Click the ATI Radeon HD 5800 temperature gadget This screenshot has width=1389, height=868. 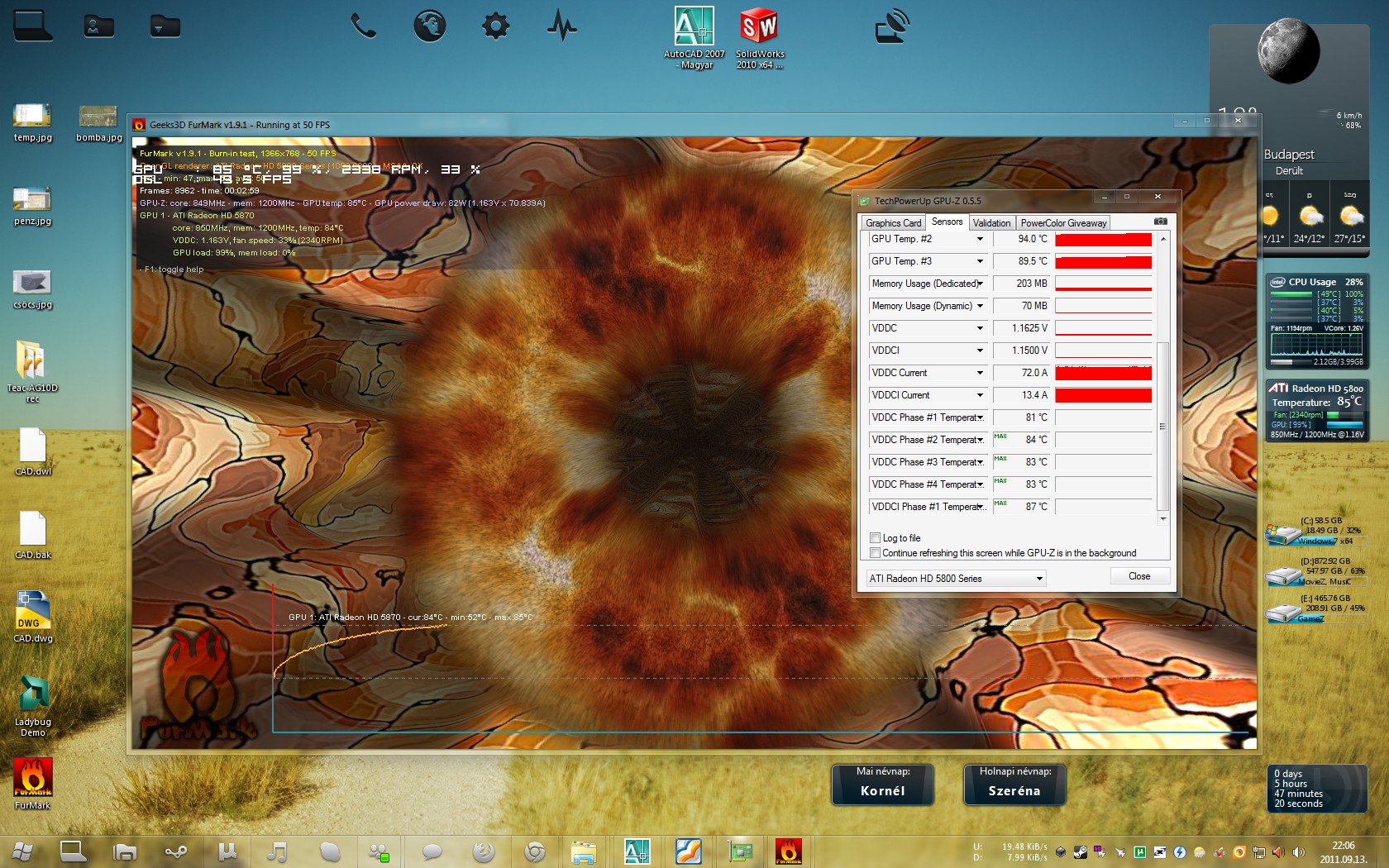1317,410
